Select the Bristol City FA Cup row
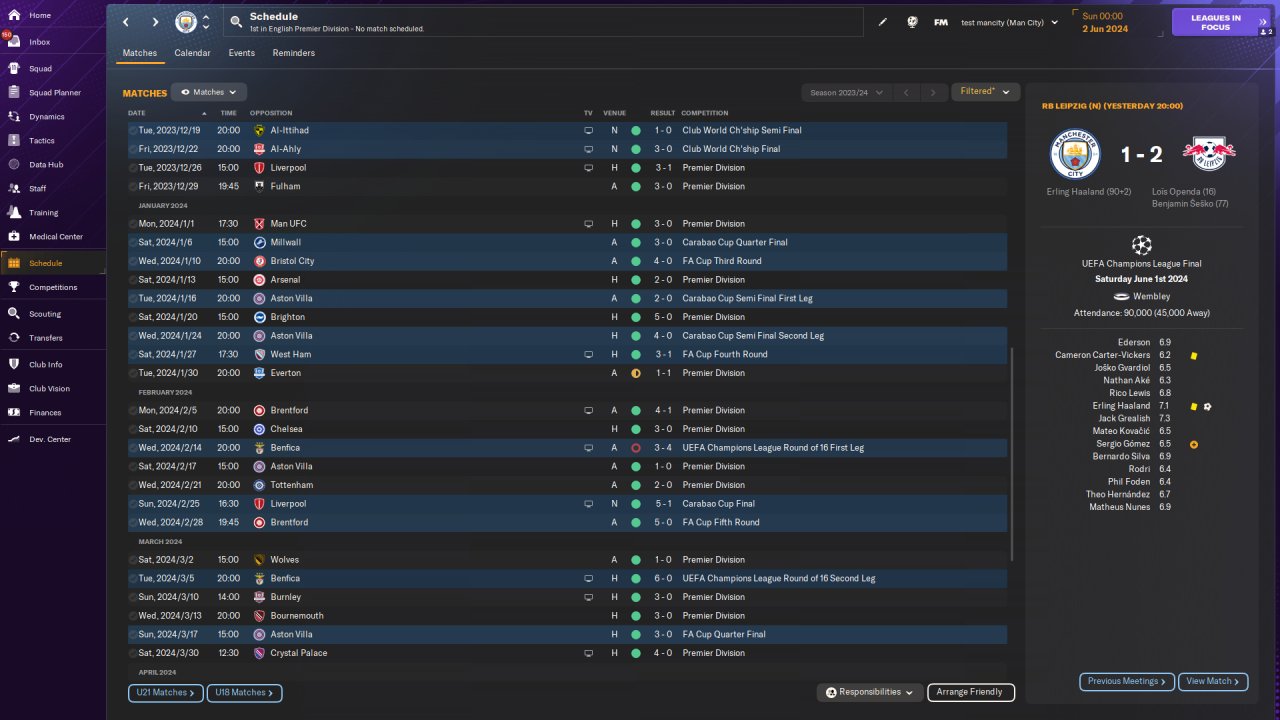This screenshot has height=720, width=1280. [567, 261]
